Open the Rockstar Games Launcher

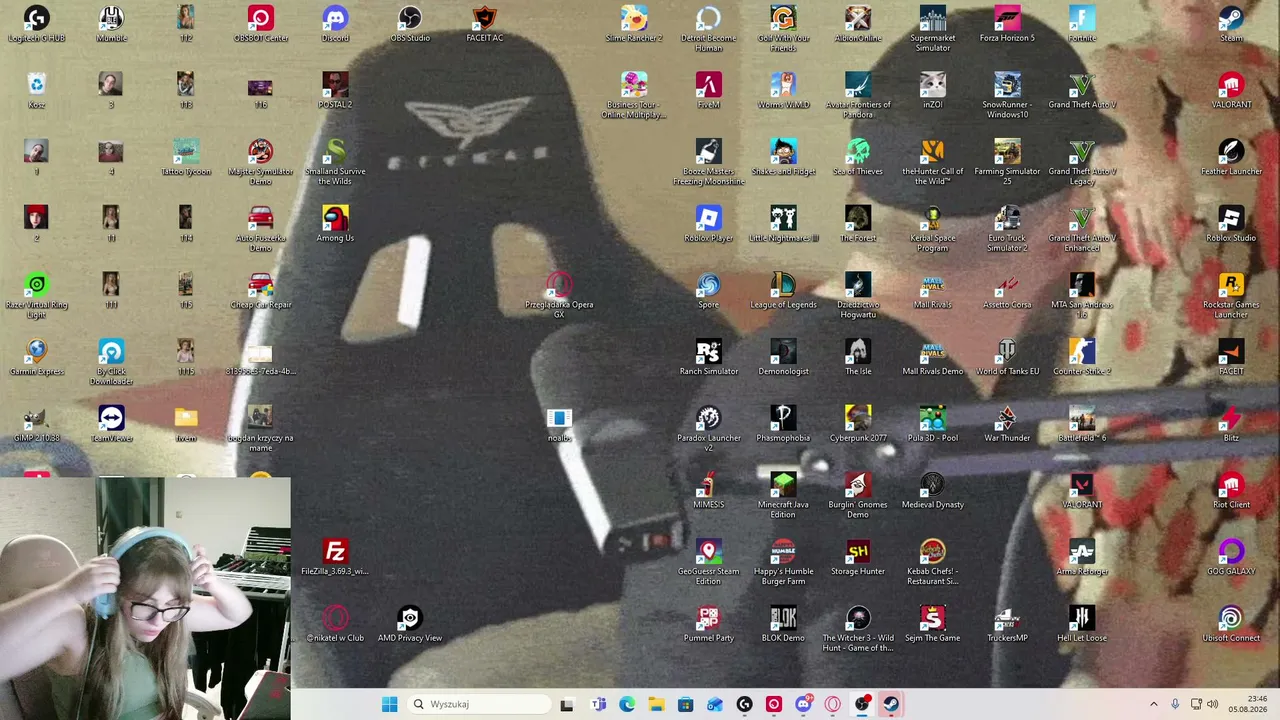tap(1231, 295)
